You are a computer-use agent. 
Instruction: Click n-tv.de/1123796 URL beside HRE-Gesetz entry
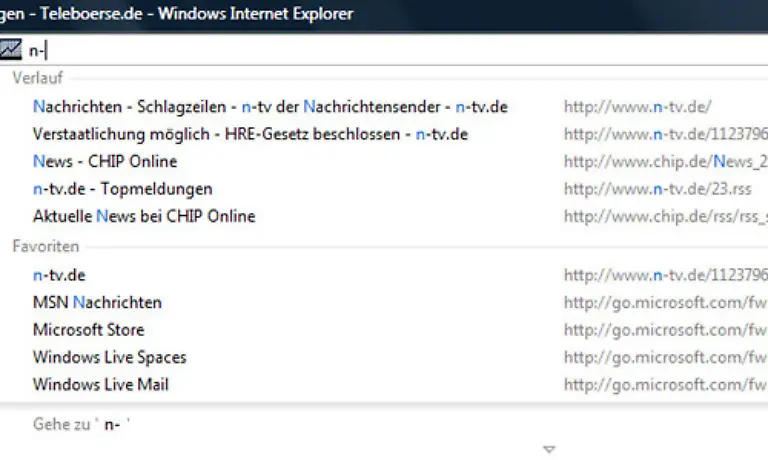click(666, 134)
